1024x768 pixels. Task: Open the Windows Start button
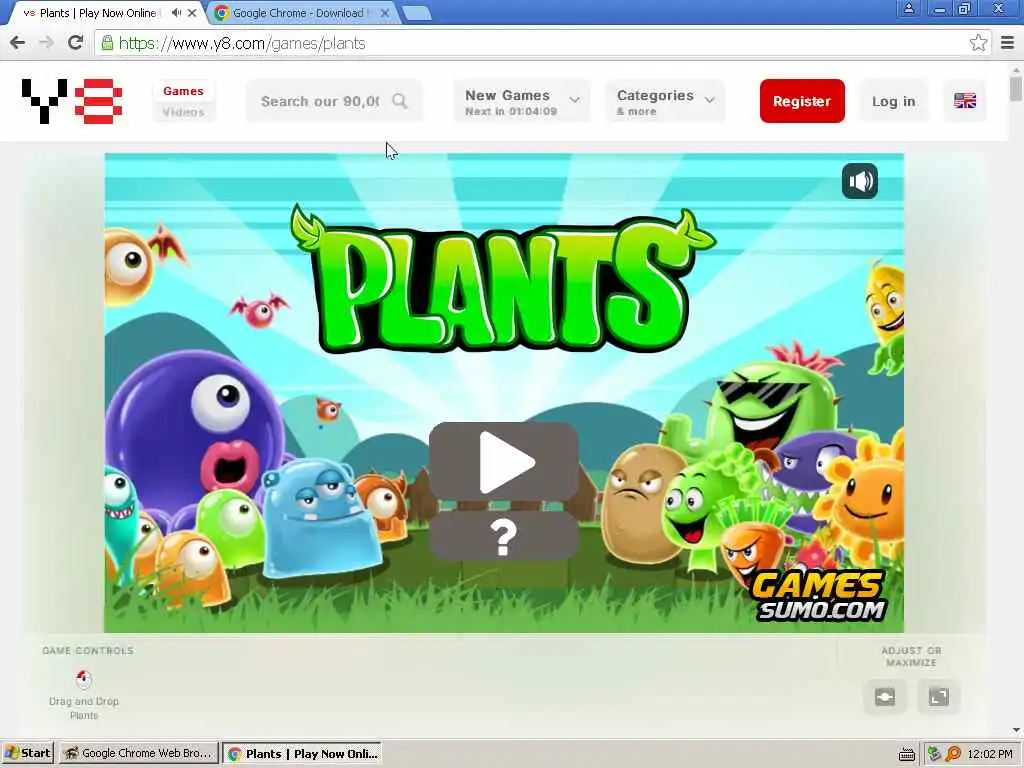coord(28,753)
